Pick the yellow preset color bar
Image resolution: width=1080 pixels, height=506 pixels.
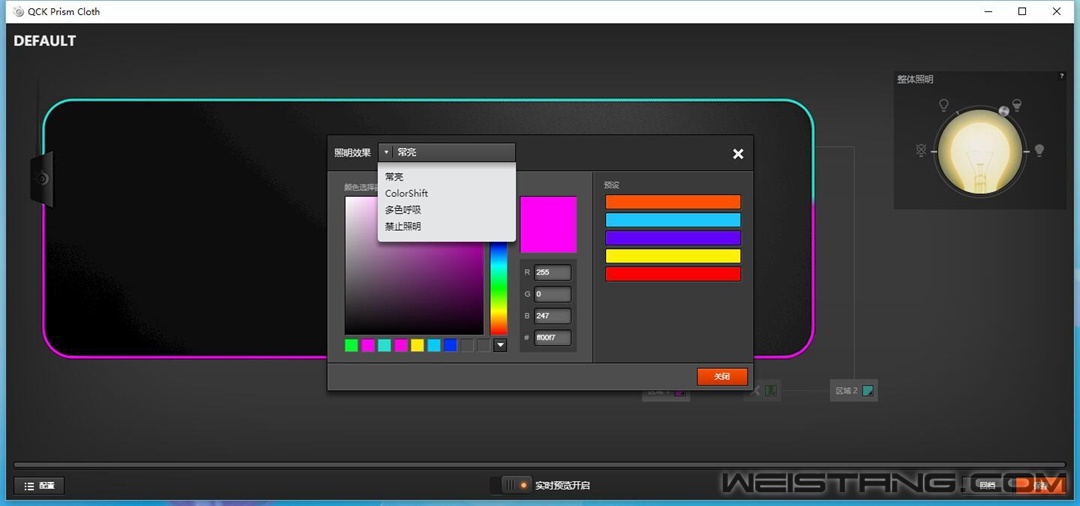pos(673,256)
